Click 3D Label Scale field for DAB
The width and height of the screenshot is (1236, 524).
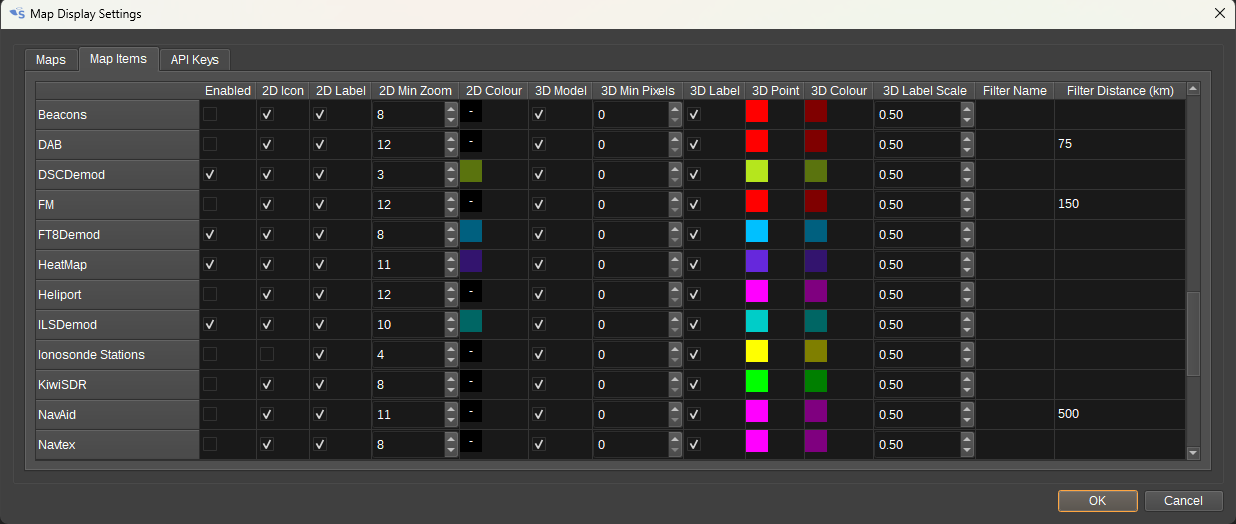tap(916, 145)
